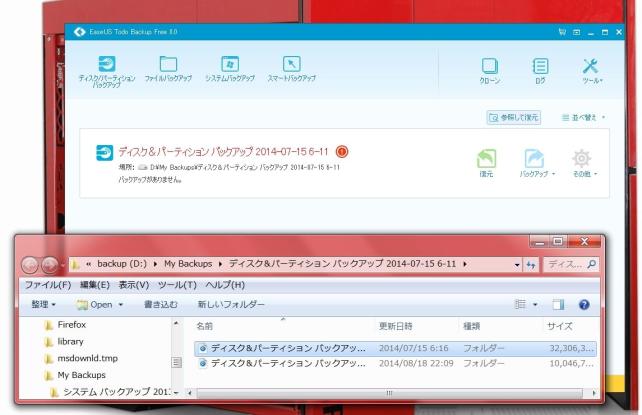The height and width of the screenshot is (415, 642).
Task: Open the 整理 dropdown
Action: click(x=43, y=304)
